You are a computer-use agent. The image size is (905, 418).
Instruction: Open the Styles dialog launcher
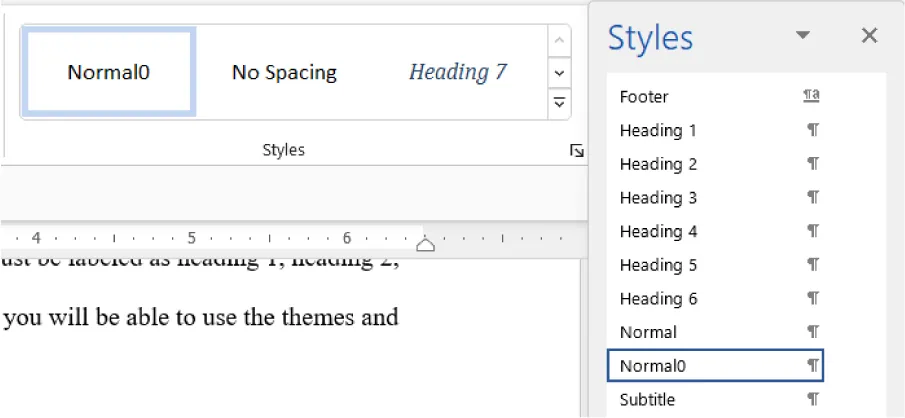pos(576,150)
